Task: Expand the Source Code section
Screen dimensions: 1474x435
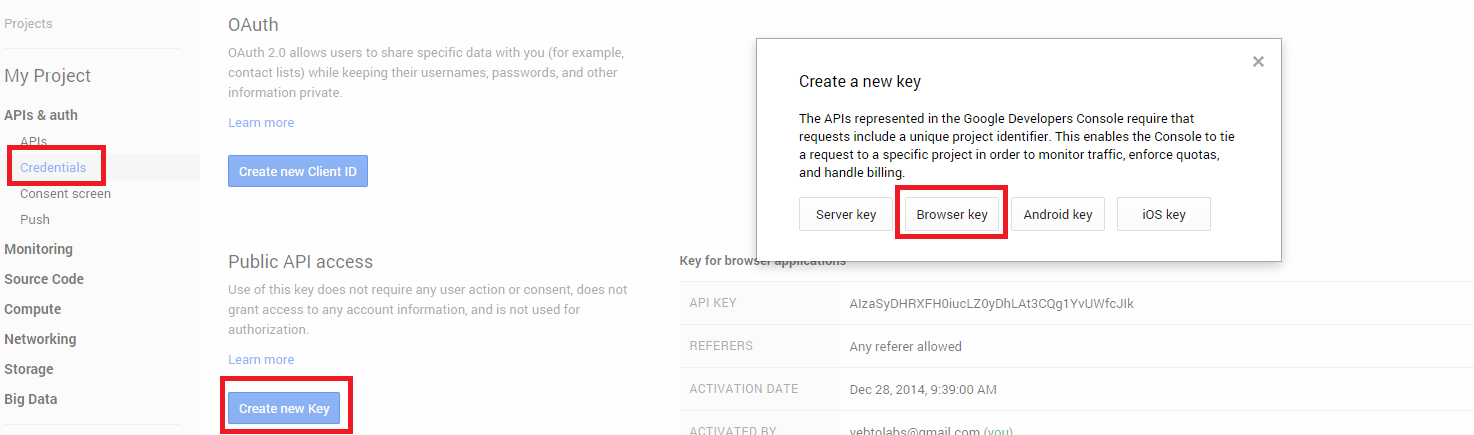Action: (x=44, y=279)
